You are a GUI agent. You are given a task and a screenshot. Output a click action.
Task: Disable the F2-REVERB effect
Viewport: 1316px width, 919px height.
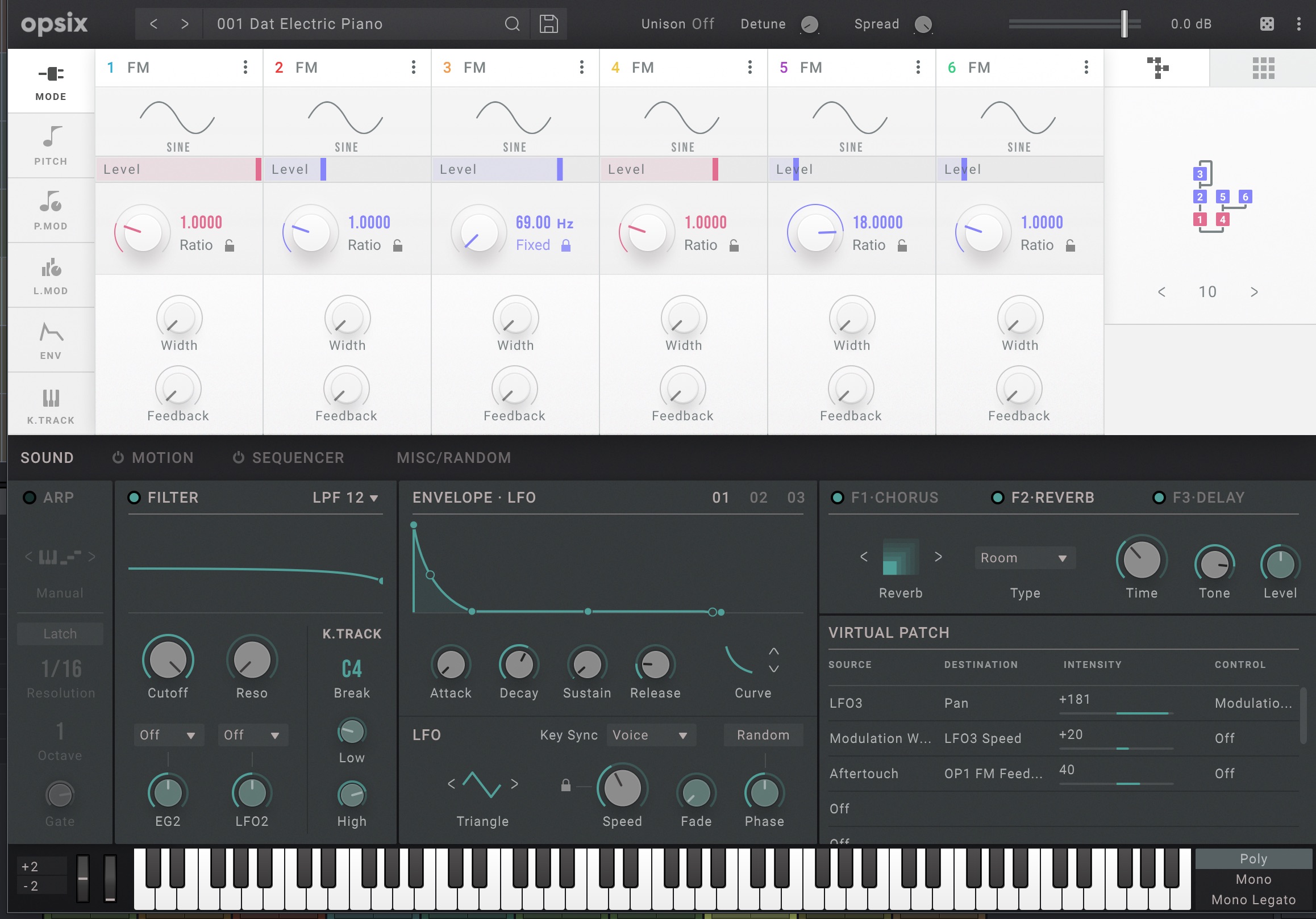coord(998,498)
